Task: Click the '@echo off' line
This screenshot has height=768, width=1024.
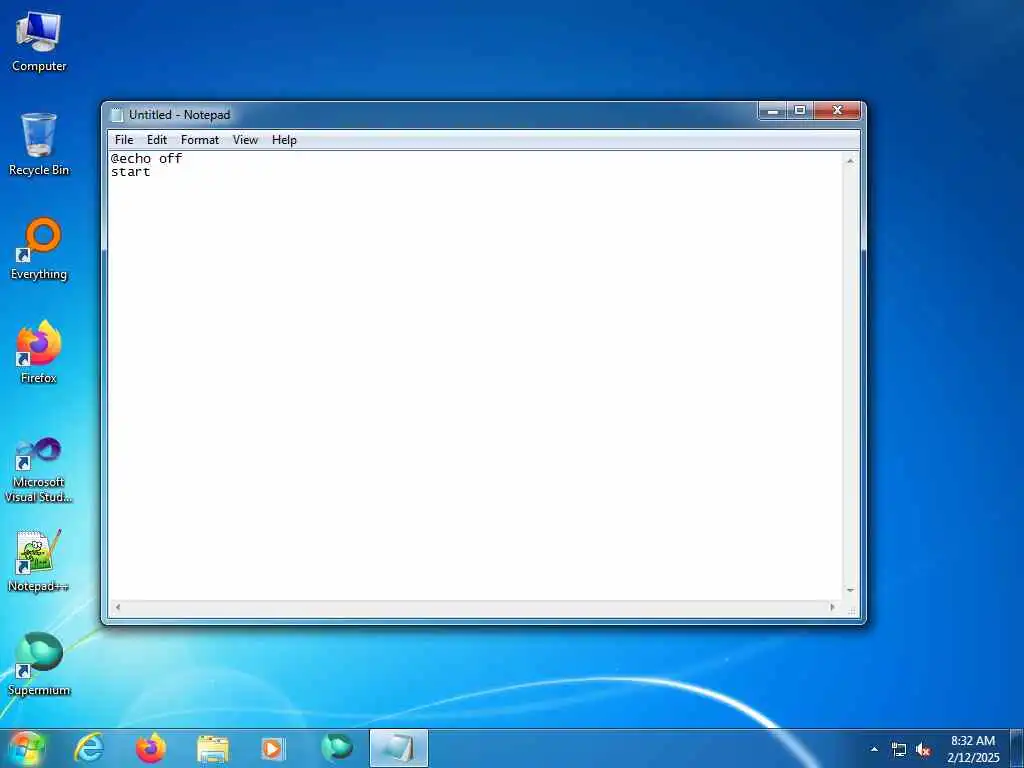Action: coord(146,159)
